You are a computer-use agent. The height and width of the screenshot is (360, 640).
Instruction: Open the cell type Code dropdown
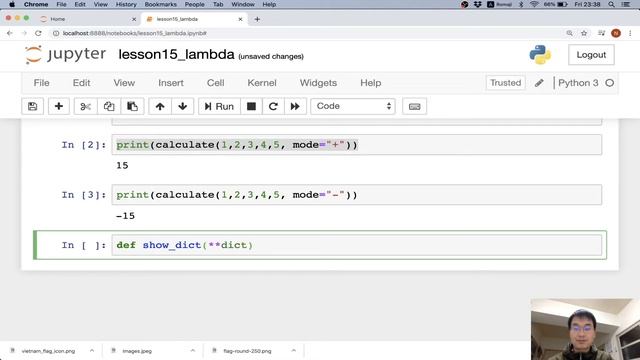pyautogui.click(x=353, y=106)
